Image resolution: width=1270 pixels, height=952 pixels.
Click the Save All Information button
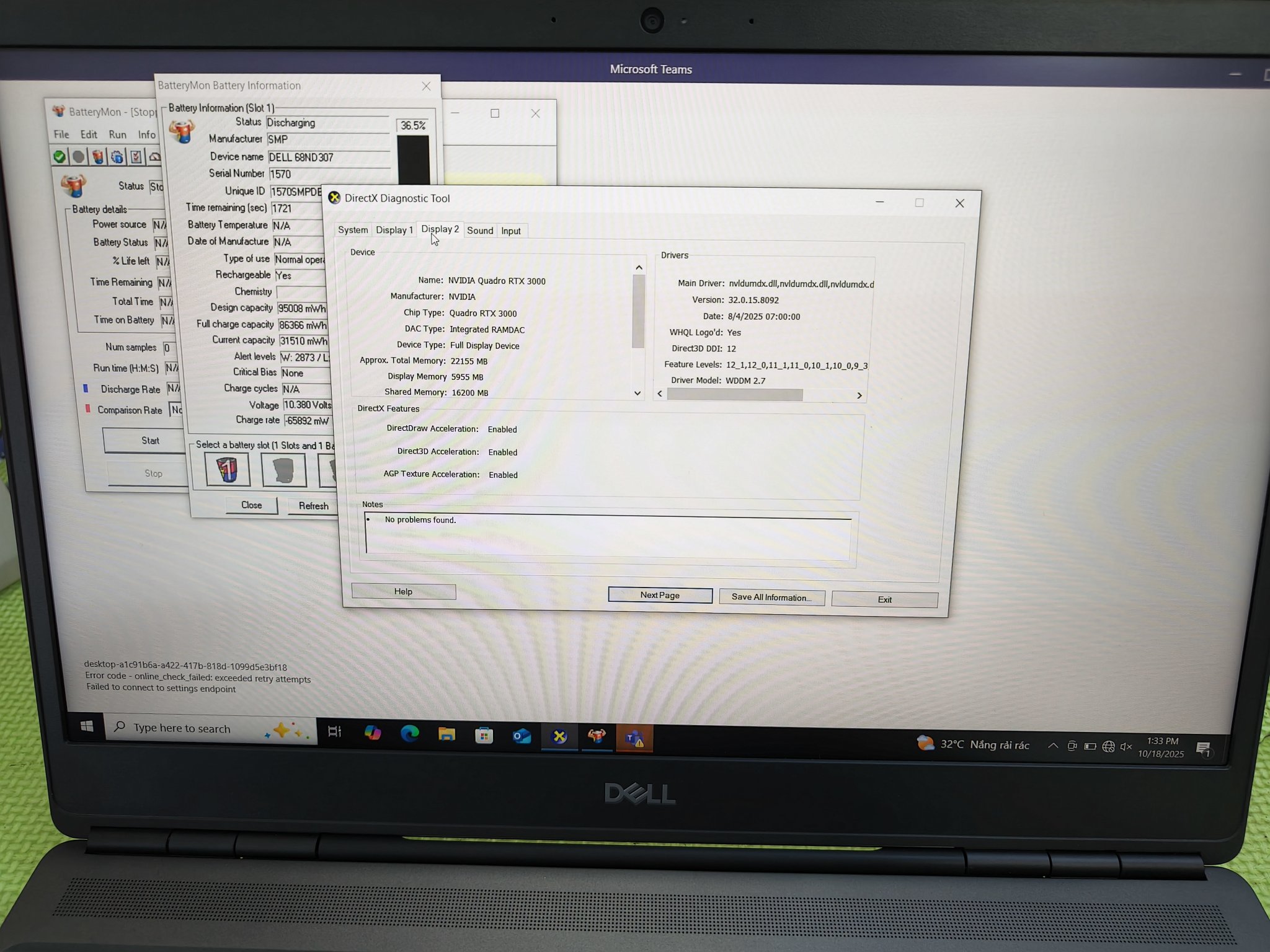(x=771, y=597)
